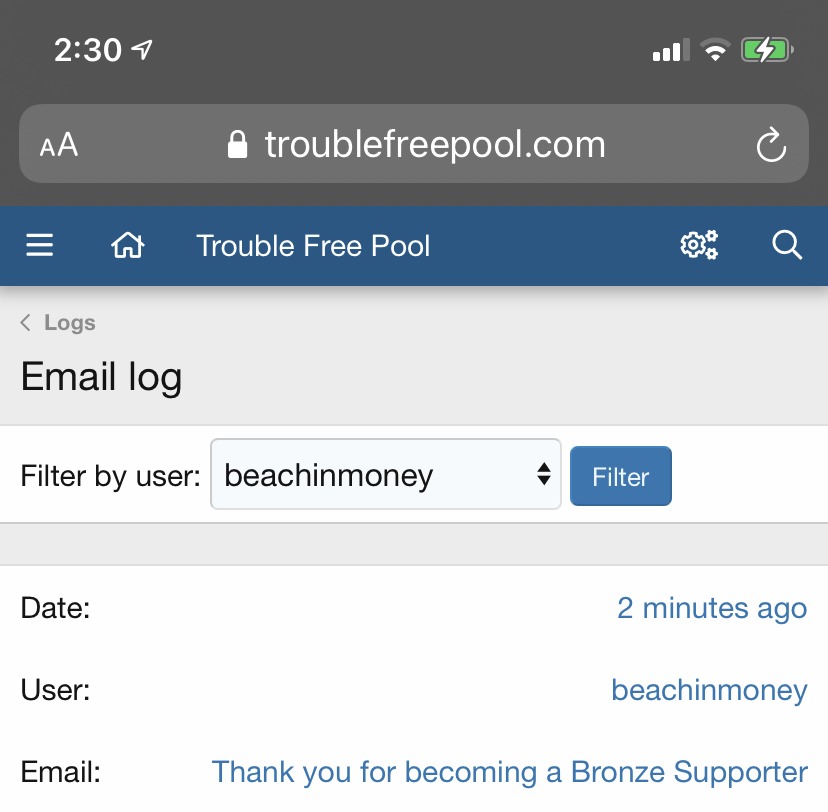
Task: Open beachinmoney user profile link
Action: 709,690
